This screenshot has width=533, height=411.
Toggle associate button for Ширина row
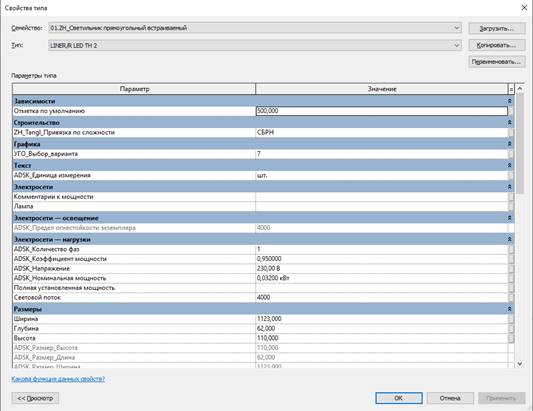[x=511, y=319]
